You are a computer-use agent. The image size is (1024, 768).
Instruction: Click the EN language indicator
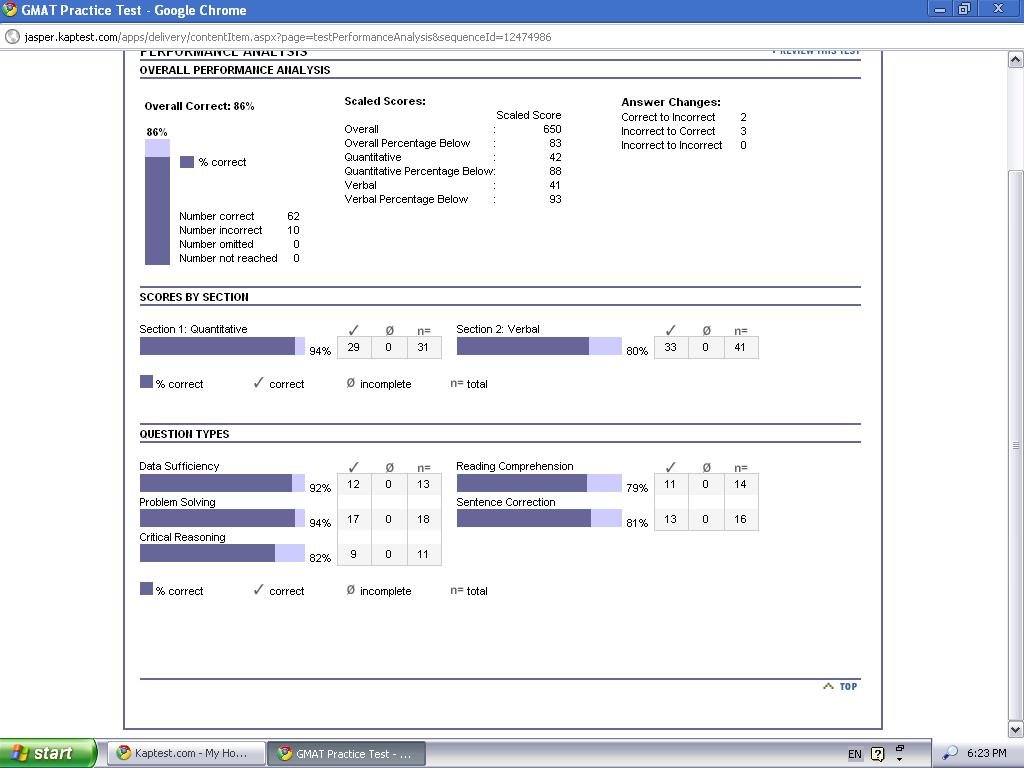855,754
